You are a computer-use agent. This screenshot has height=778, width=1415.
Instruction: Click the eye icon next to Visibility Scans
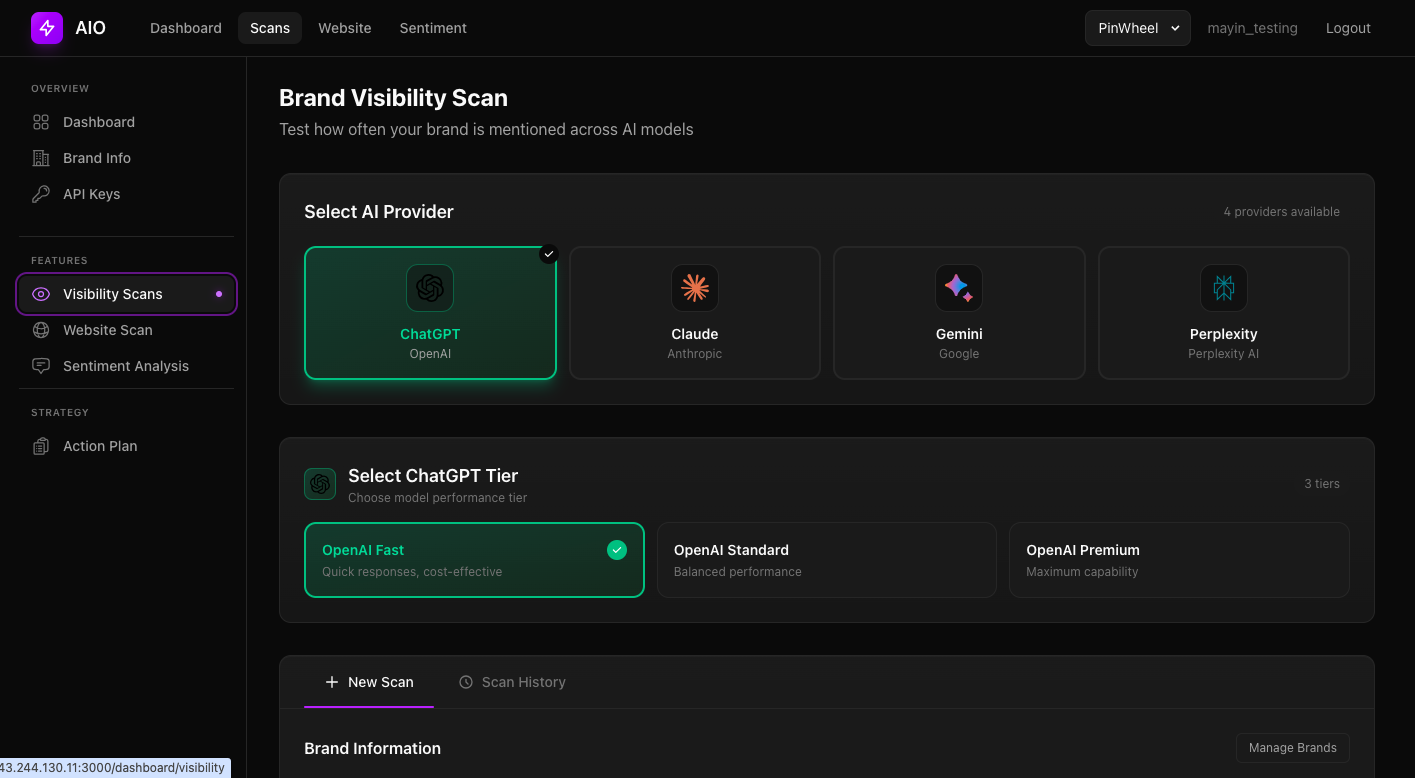40,293
